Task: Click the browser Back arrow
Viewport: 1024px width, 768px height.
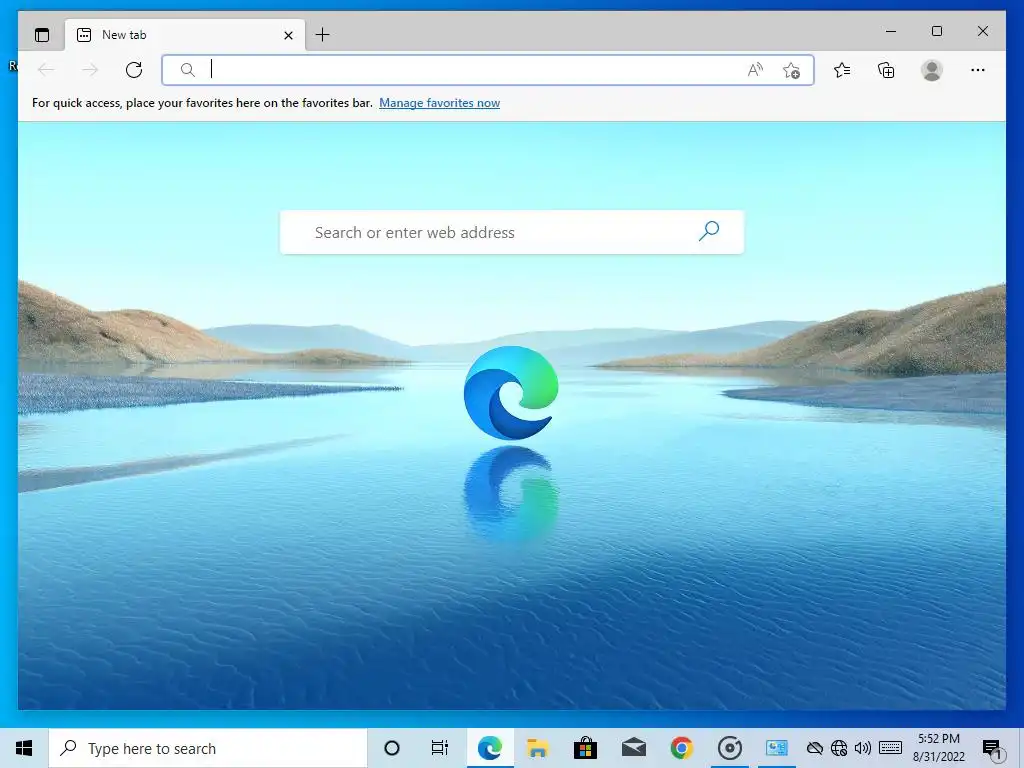Action: pos(46,70)
